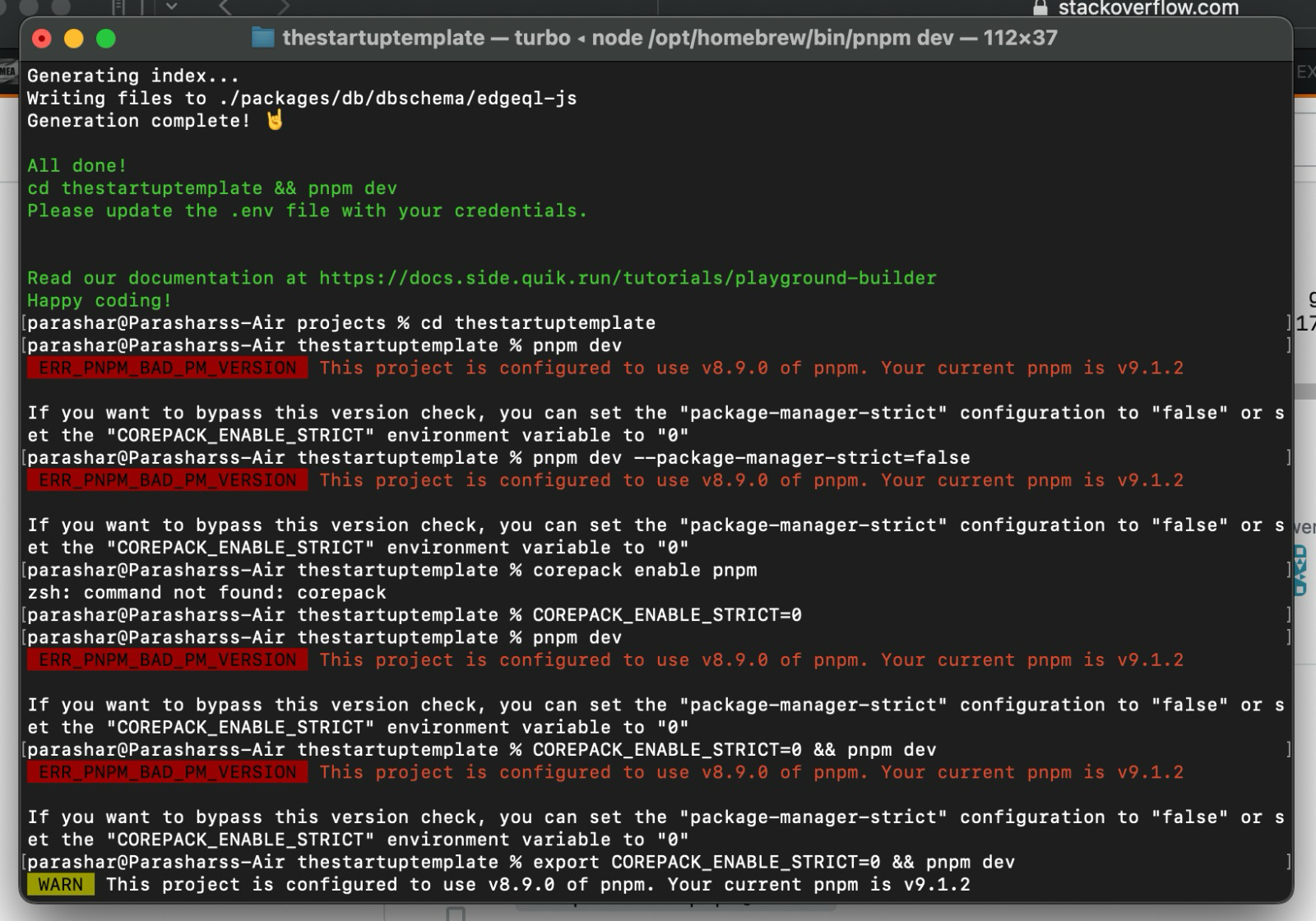Image resolution: width=1316 pixels, height=921 pixels.
Task: Click the yellow minimize window button
Action: pos(74,39)
